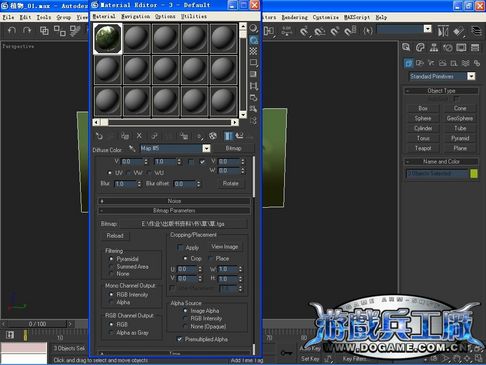Increase the Blur offset spinner
This screenshot has height=365, width=486.
pos(198,182)
